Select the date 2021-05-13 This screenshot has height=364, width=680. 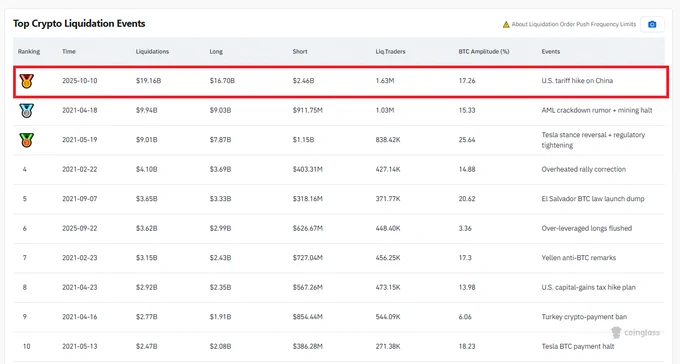coord(79,346)
